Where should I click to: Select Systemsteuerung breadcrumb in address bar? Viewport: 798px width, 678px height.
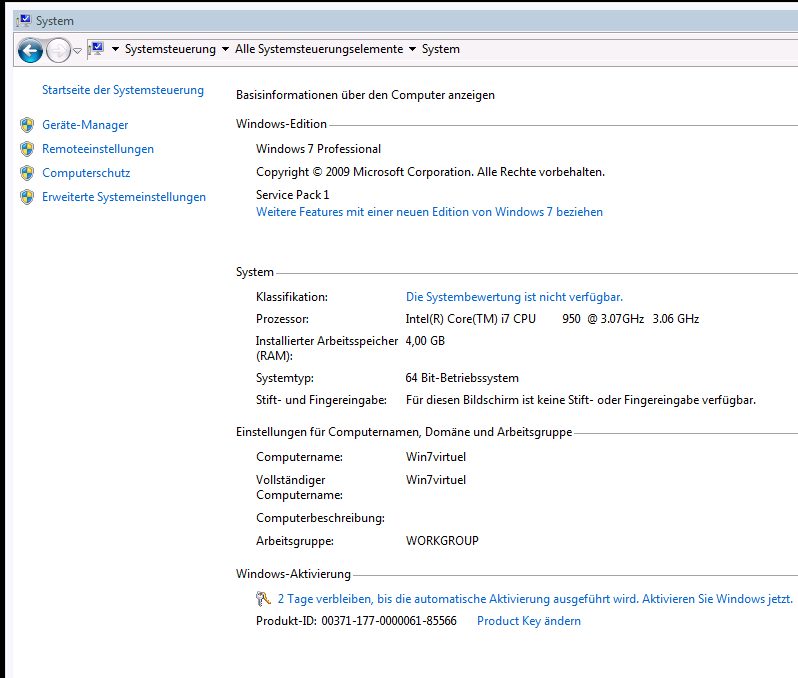[x=170, y=49]
